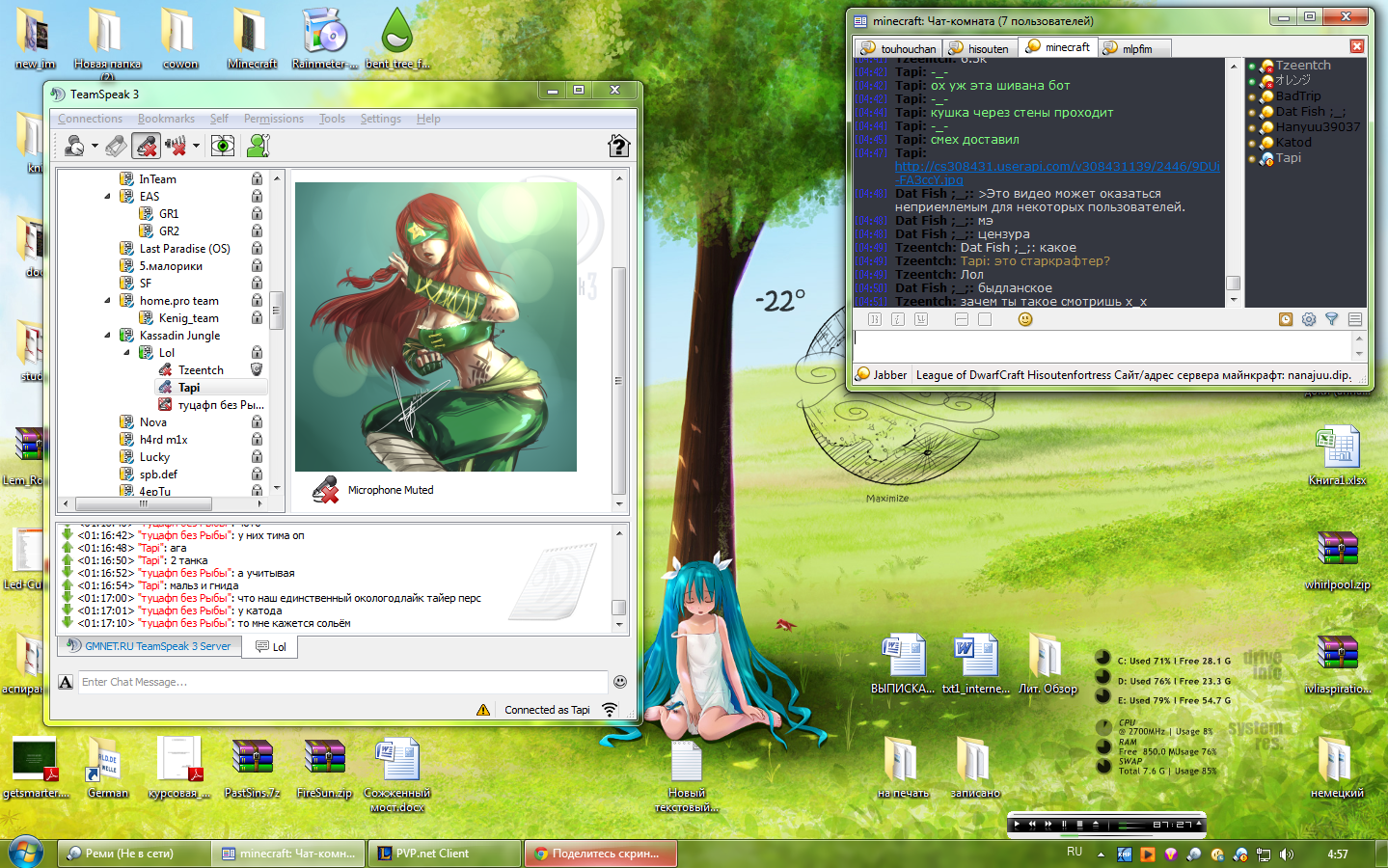Image resolution: width=1388 pixels, height=868 pixels.
Task: Collapse the home.pro team channel node
Action: coord(107,300)
